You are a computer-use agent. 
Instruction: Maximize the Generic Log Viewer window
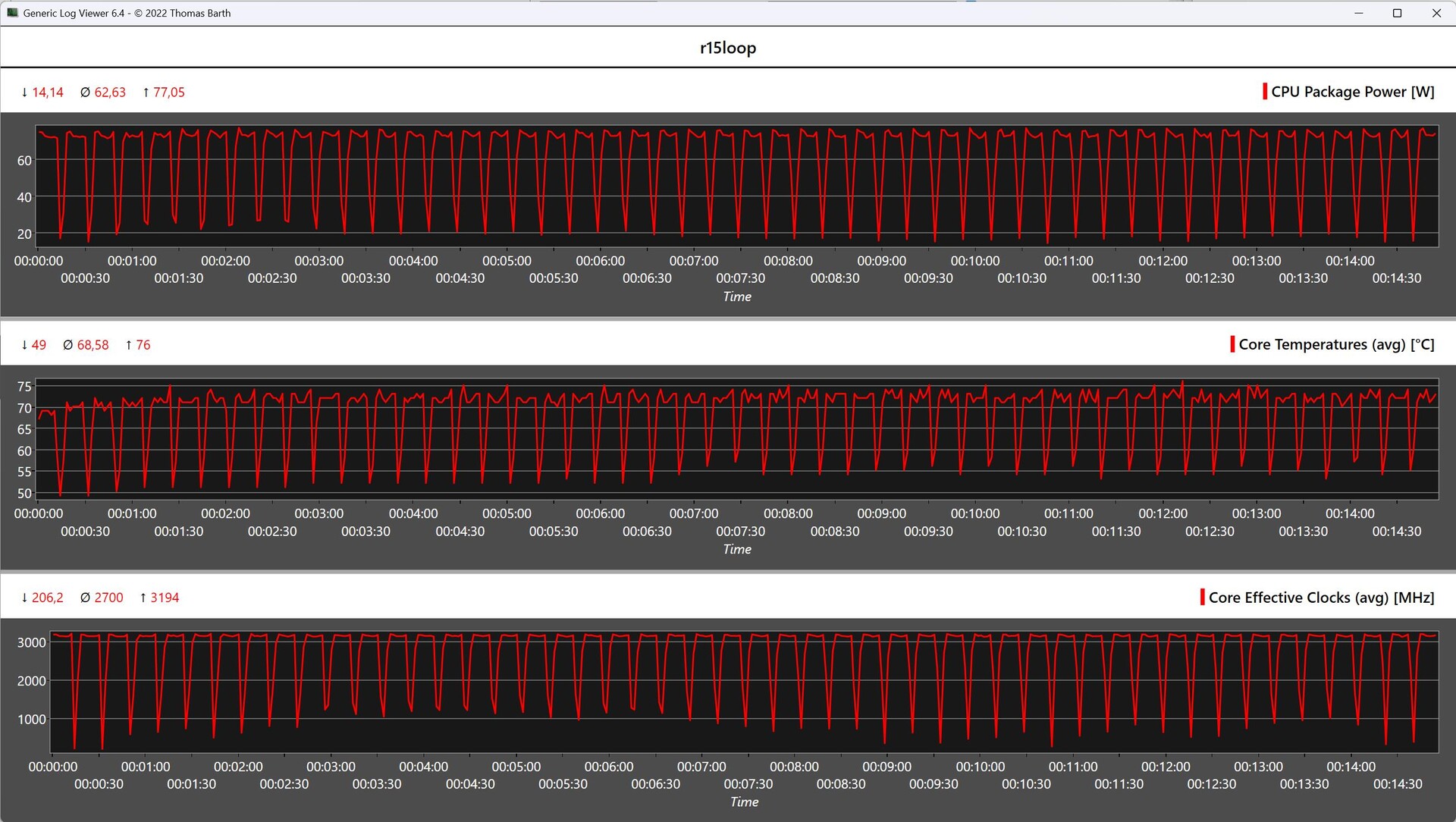click(1397, 13)
